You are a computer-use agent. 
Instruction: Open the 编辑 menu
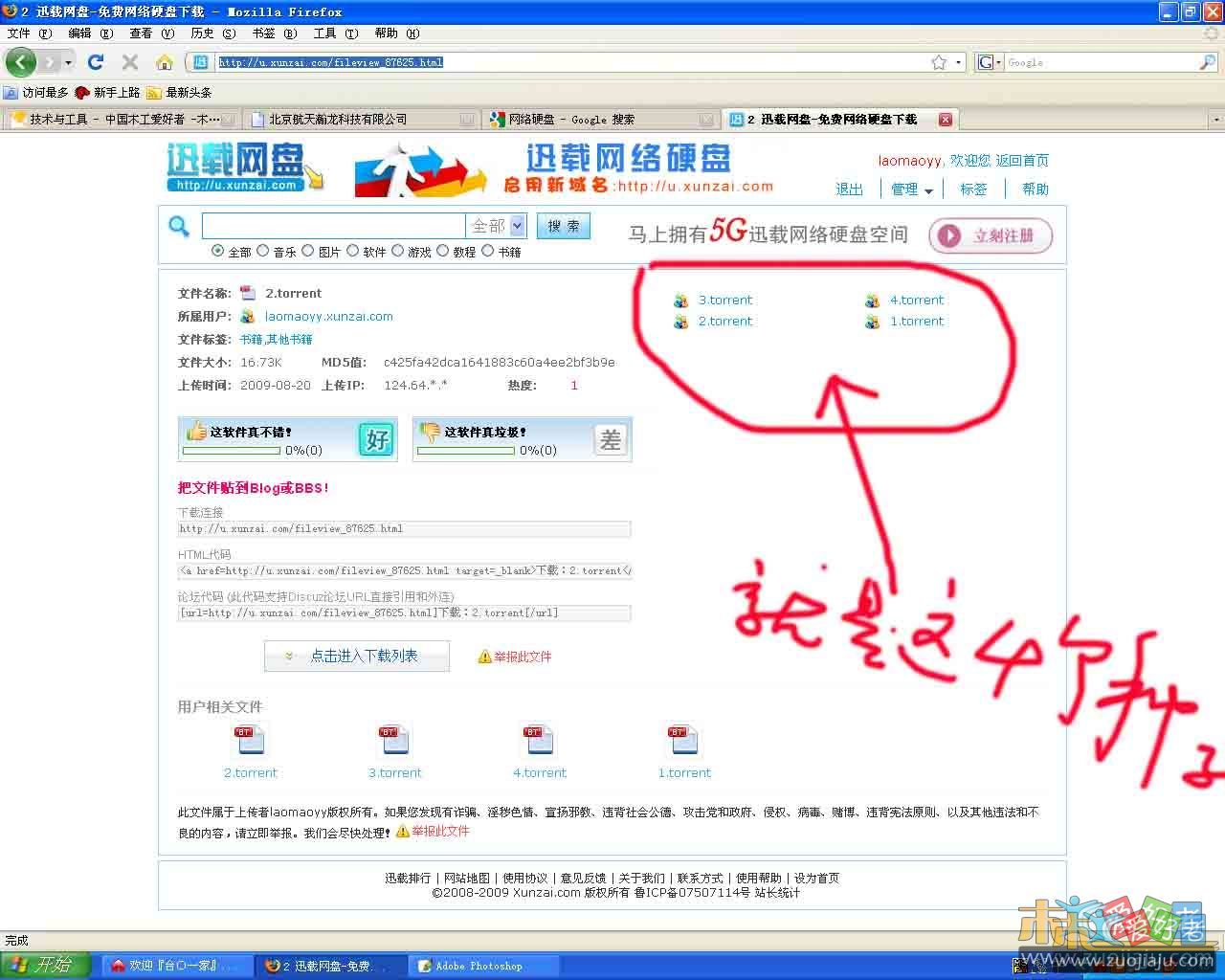click(x=90, y=33)
